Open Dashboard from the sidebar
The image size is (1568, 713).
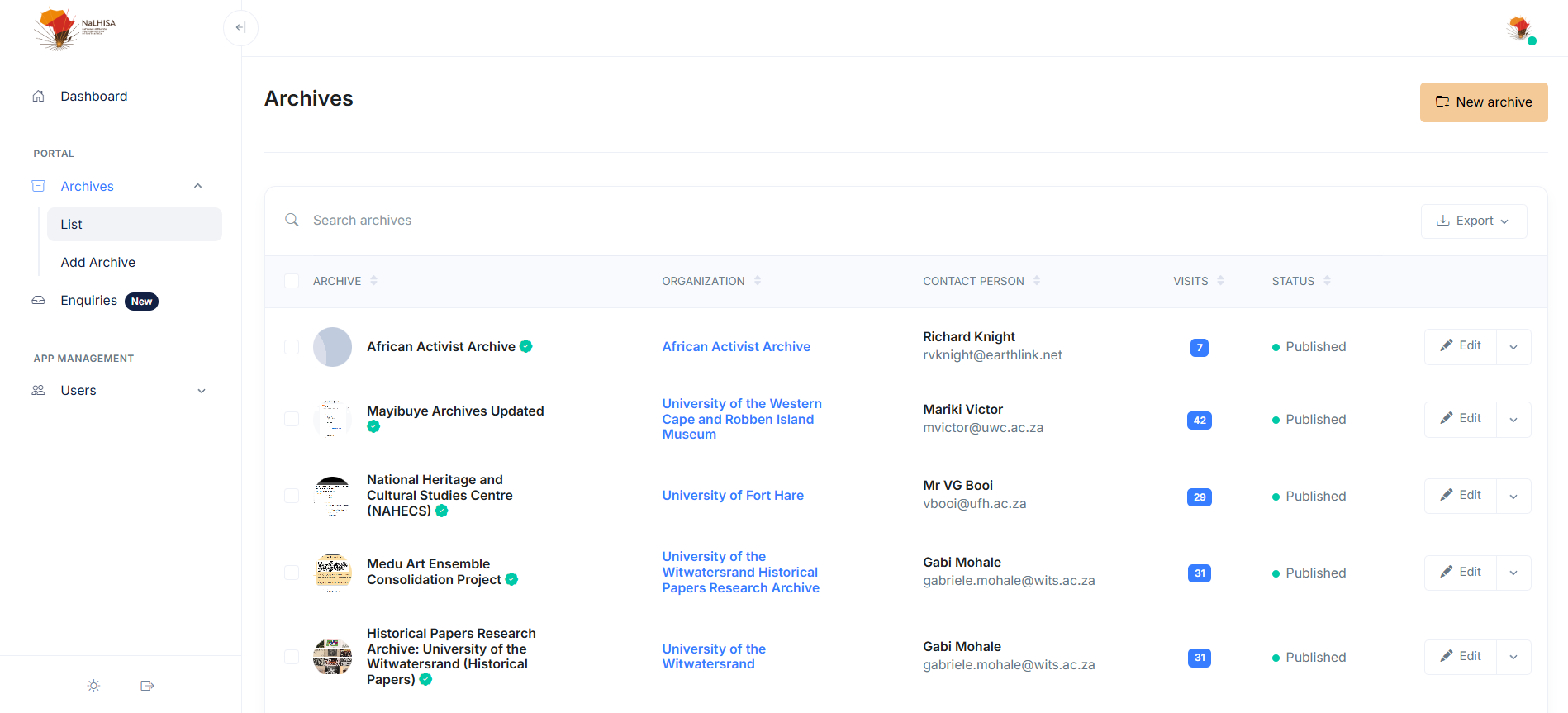point(94,96)
